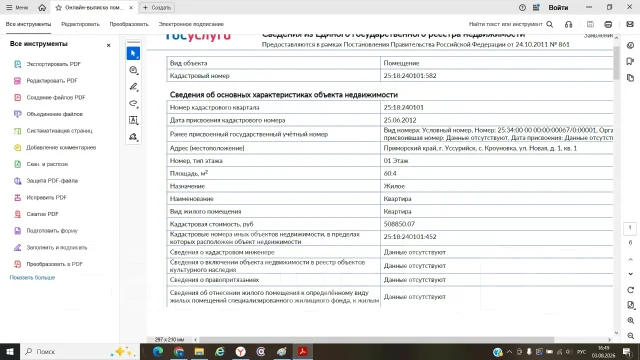
Task: Click the taskbar Поиск search box
Action: coord(80,351)
